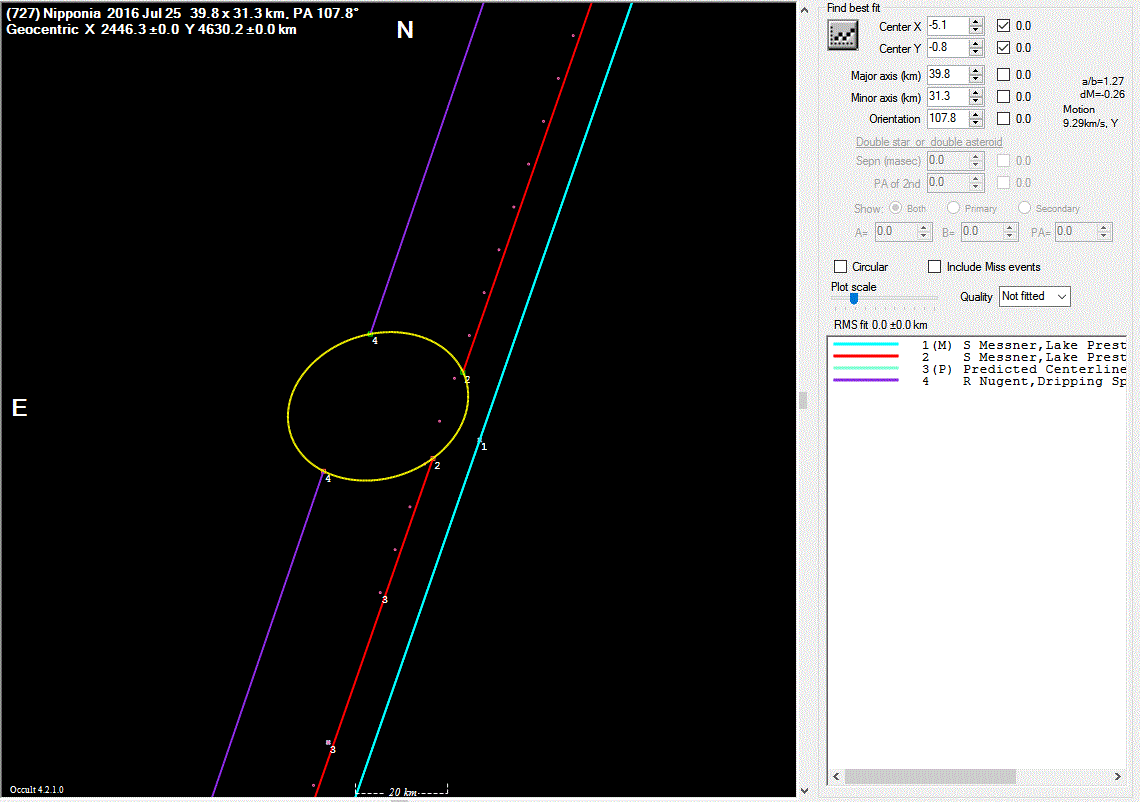Focus the Minor axis (km) field
The width and height of the screenshot is (1140, 802).
(x=946, y=97)
